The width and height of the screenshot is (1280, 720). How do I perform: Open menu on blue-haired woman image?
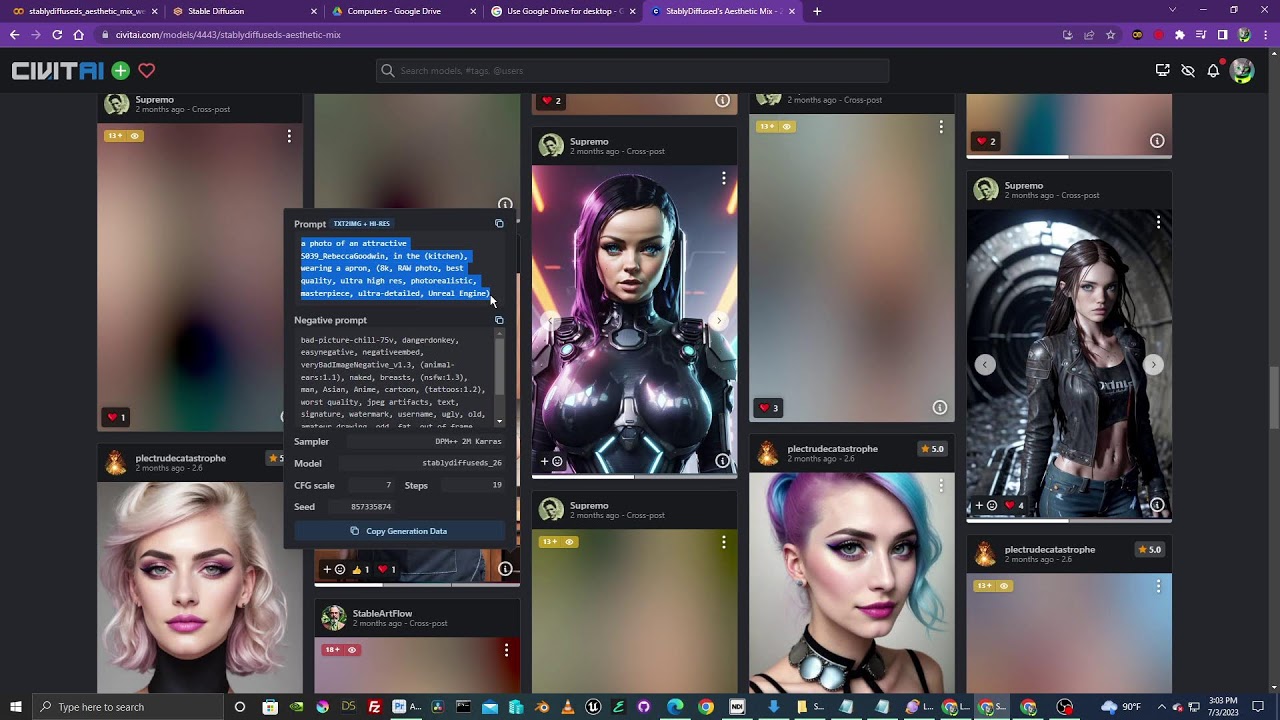(x=940, y=486)
